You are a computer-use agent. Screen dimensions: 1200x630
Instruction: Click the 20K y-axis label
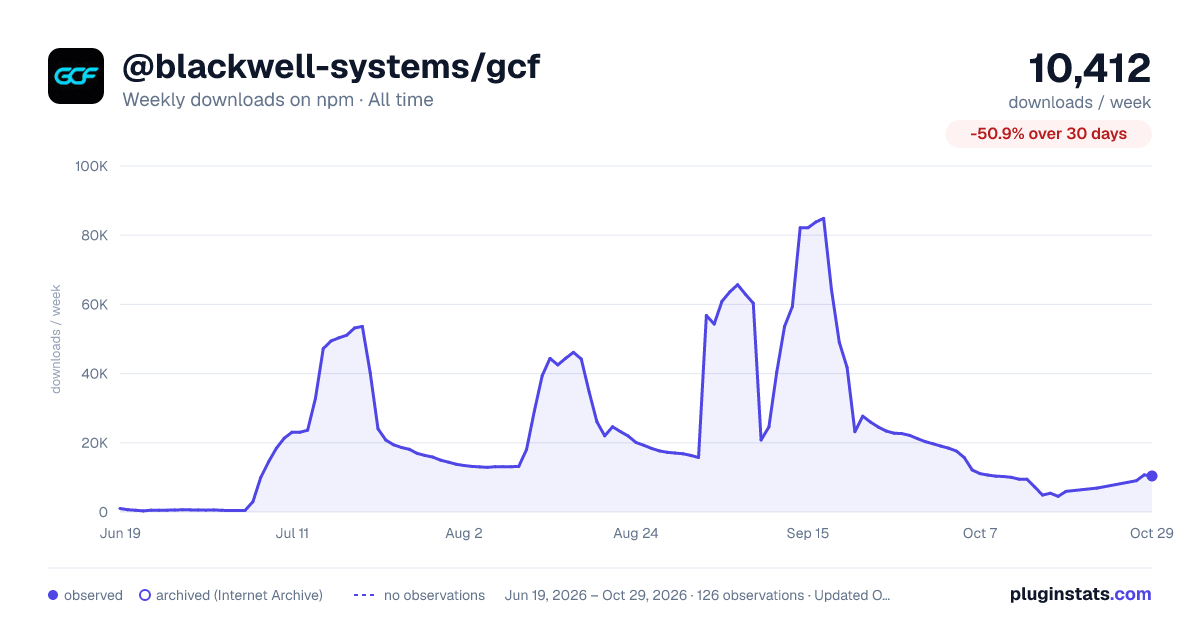[95, 443]
